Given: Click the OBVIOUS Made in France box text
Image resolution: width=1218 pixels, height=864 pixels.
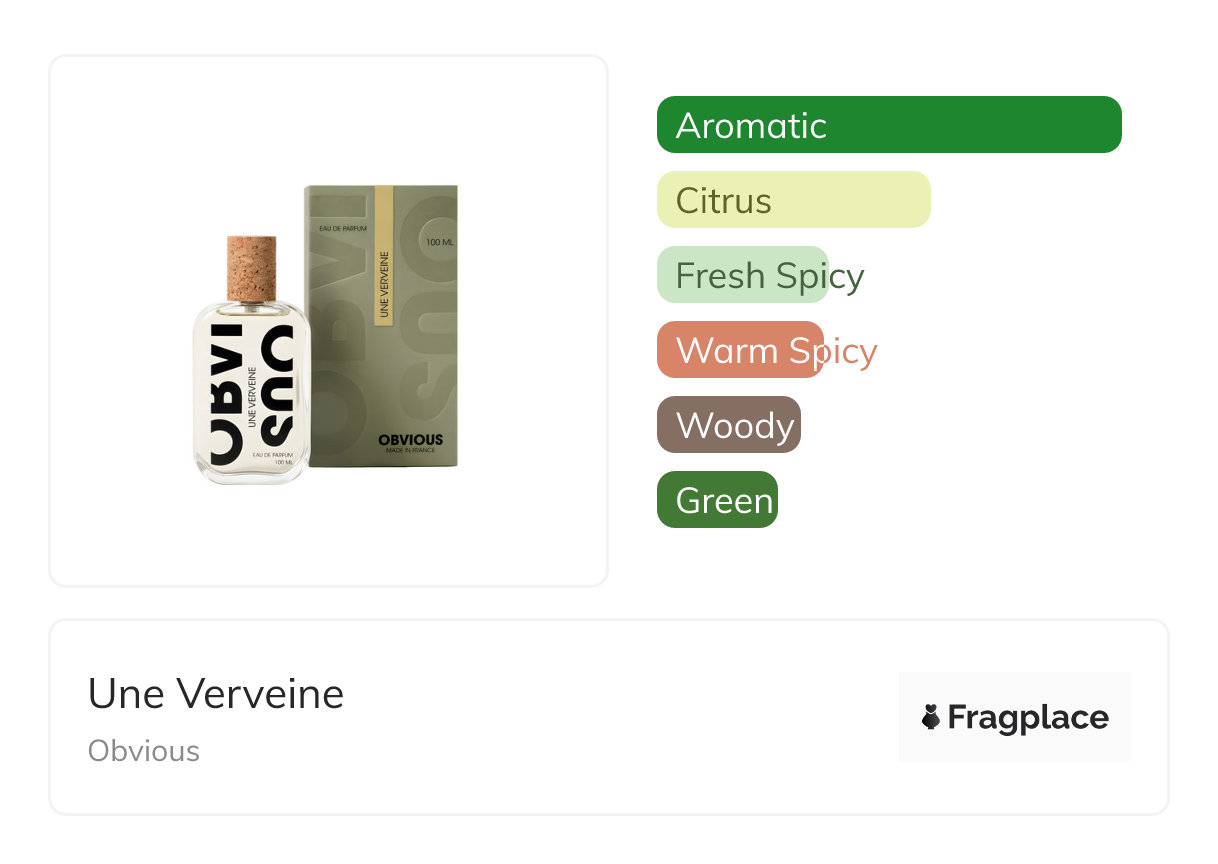Looking at the screenshot, I should (x=410, y=443).
